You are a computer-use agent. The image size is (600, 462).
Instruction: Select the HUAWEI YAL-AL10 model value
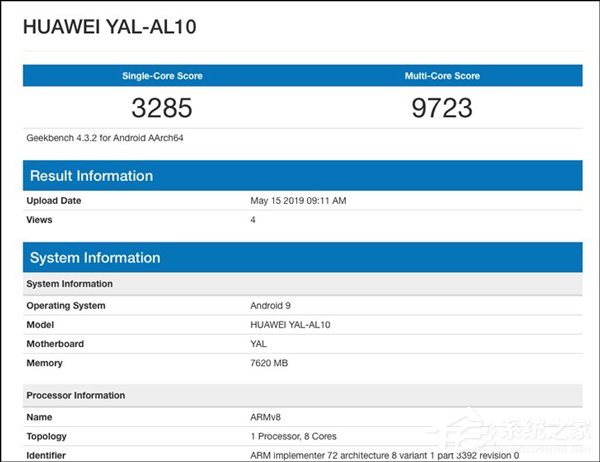[290, 325]
